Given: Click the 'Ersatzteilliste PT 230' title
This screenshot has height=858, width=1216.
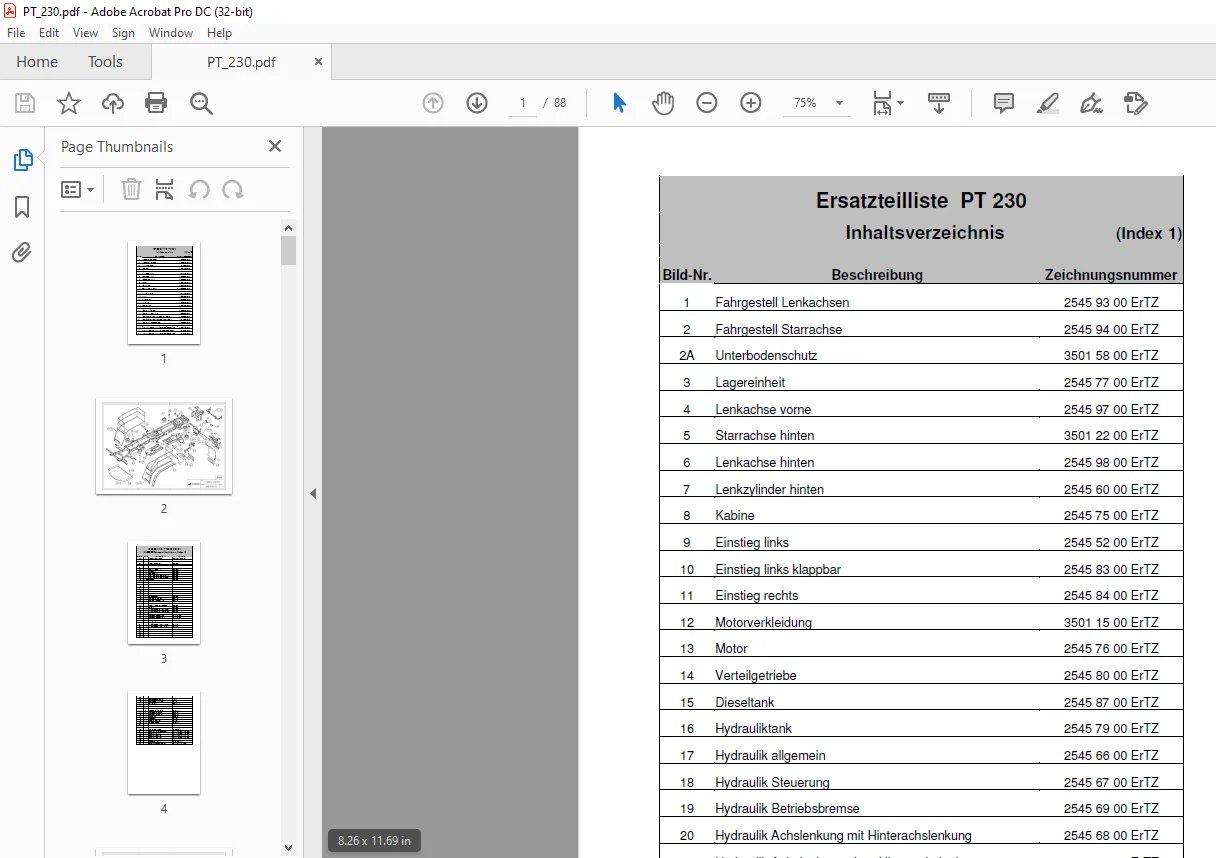Looking at the screenshot, I should [x=921, y=201].
